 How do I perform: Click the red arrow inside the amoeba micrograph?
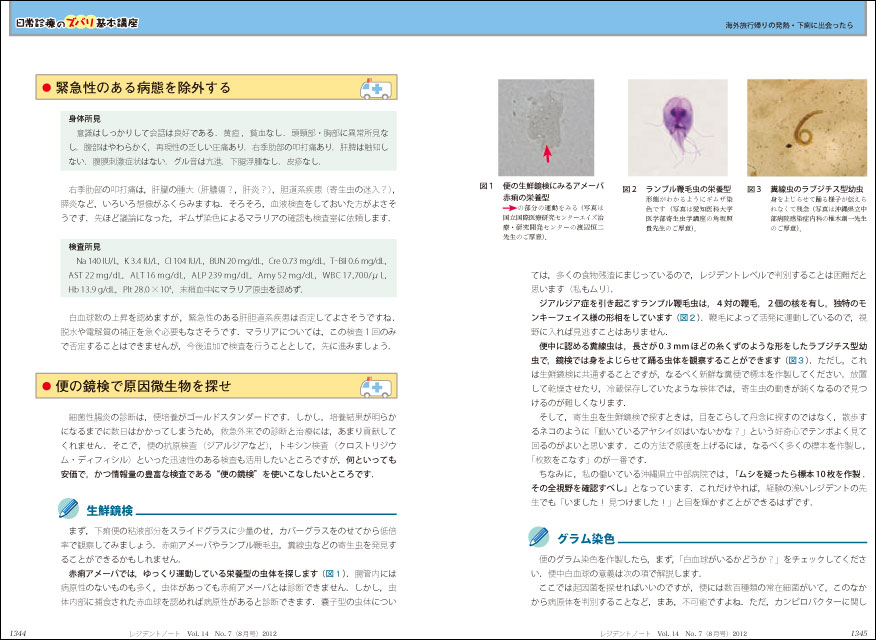[547, 153]
